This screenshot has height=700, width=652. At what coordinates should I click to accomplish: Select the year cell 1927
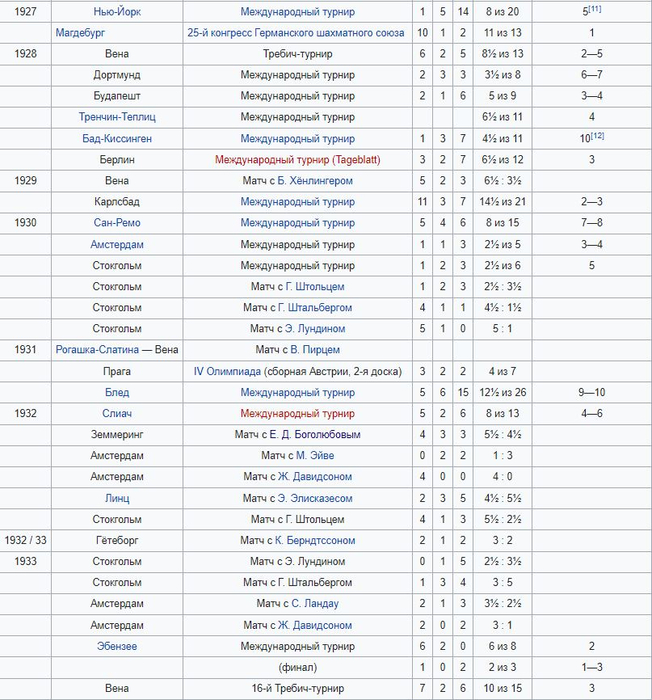(x=25, y=12)
